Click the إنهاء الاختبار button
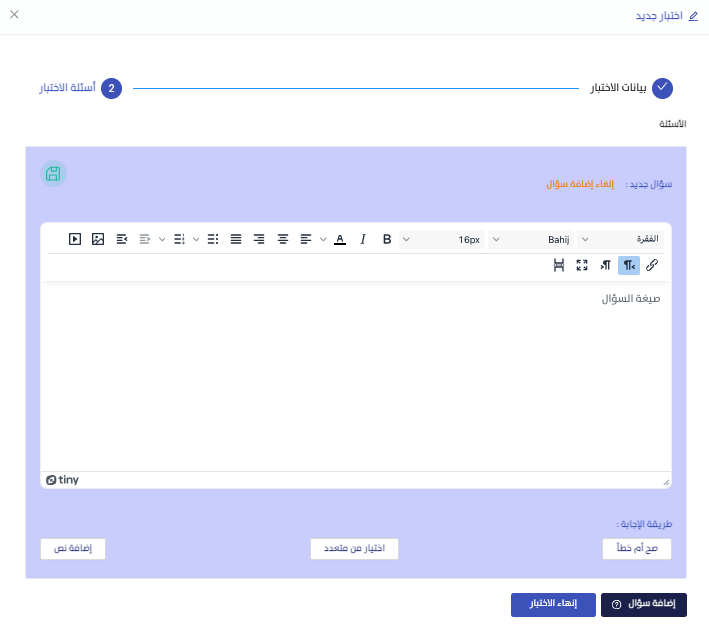The width and height of the screenshot is (709, 637). [x=553, y=604]
